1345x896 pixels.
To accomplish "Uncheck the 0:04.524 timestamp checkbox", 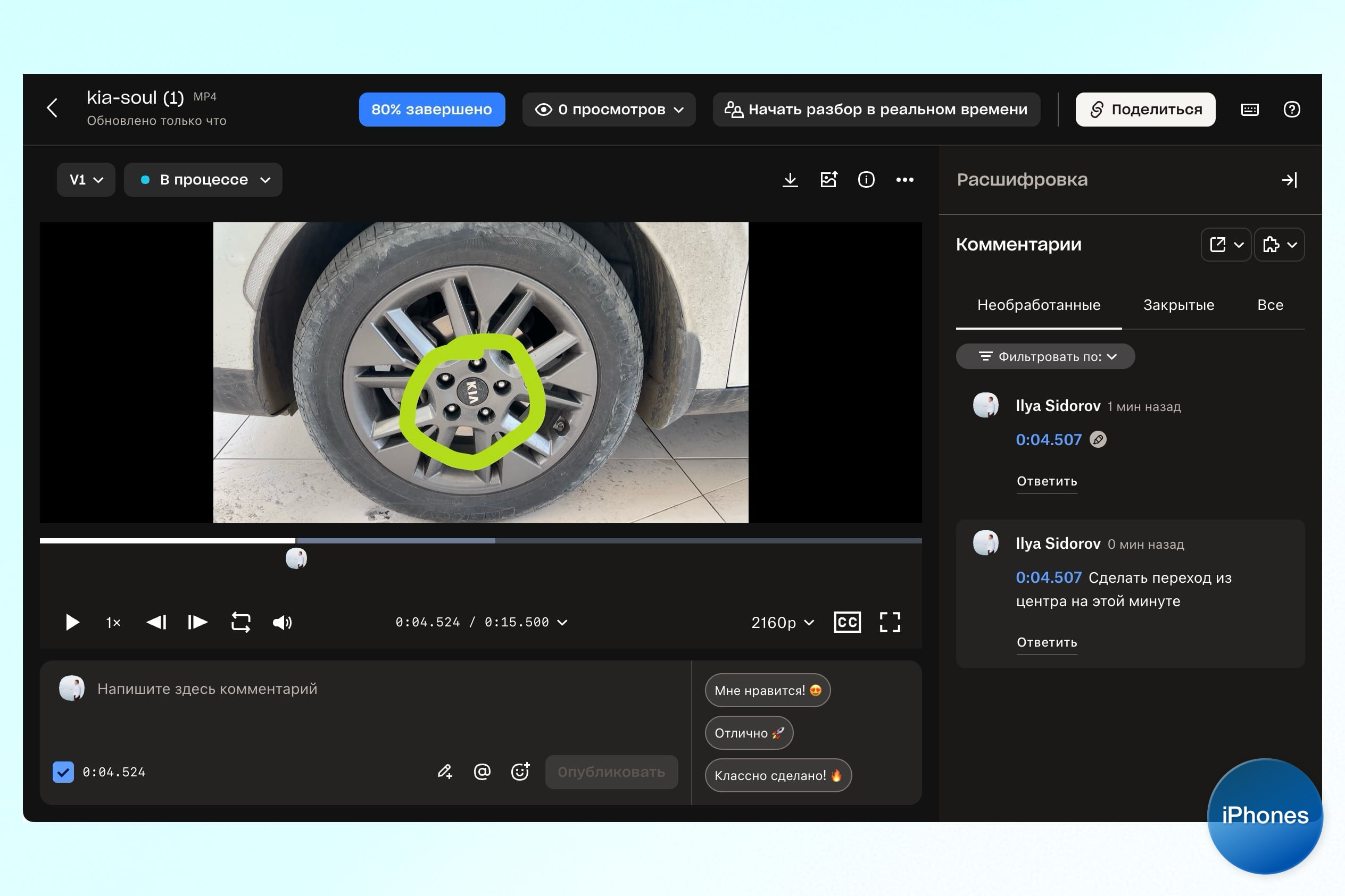I will (x=63, y=772).
